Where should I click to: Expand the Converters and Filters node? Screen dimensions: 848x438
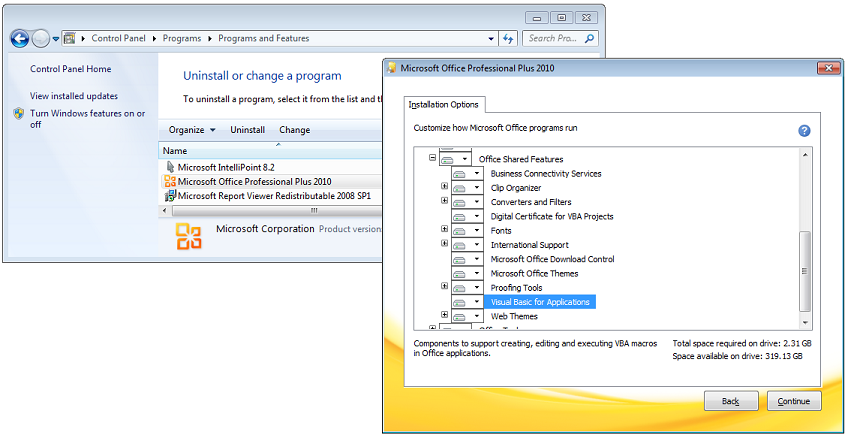click(x=445, y=200)
